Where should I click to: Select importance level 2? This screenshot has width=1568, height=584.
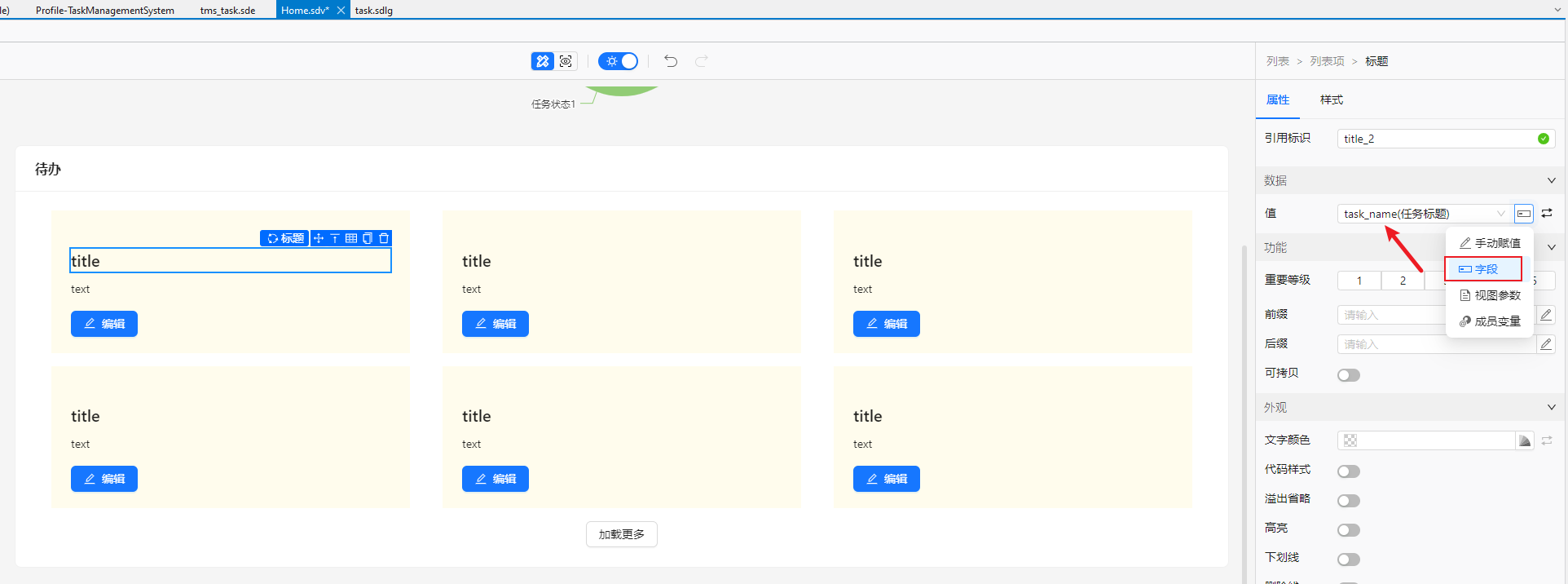click(1403, 281)
